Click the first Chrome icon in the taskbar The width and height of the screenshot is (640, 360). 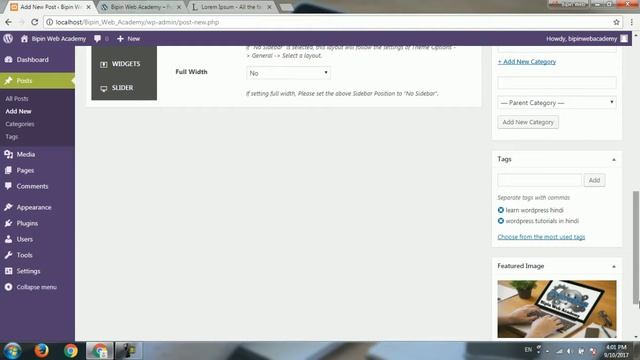click(71, 351)
